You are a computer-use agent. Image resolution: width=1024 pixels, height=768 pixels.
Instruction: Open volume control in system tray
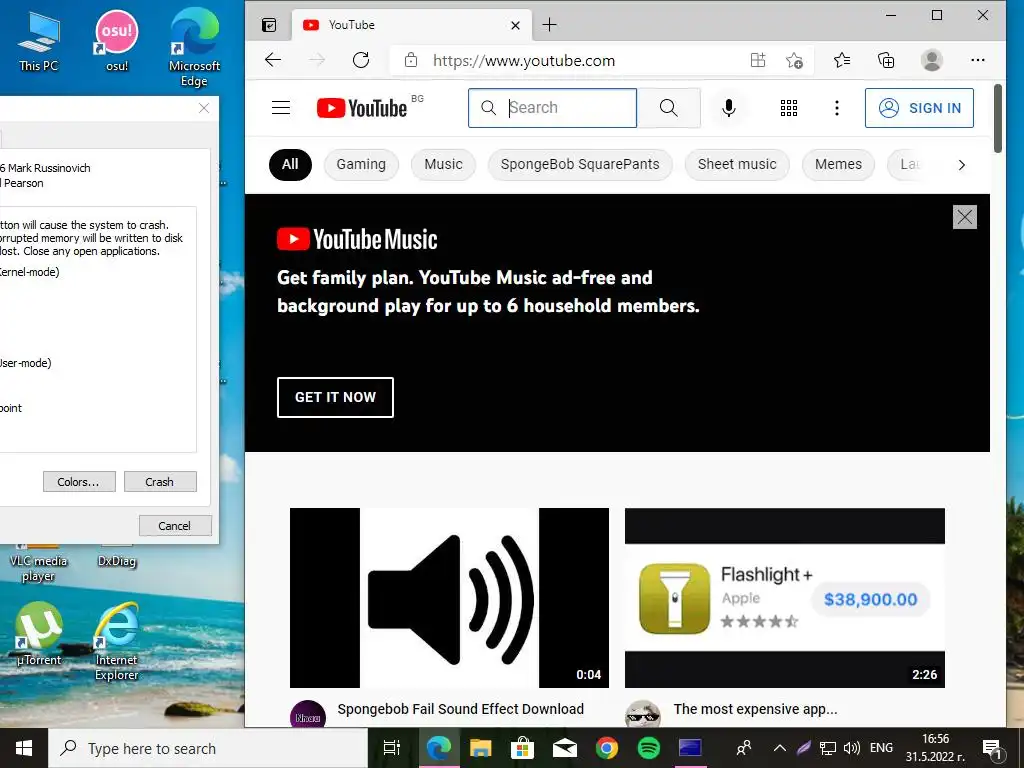852,748
